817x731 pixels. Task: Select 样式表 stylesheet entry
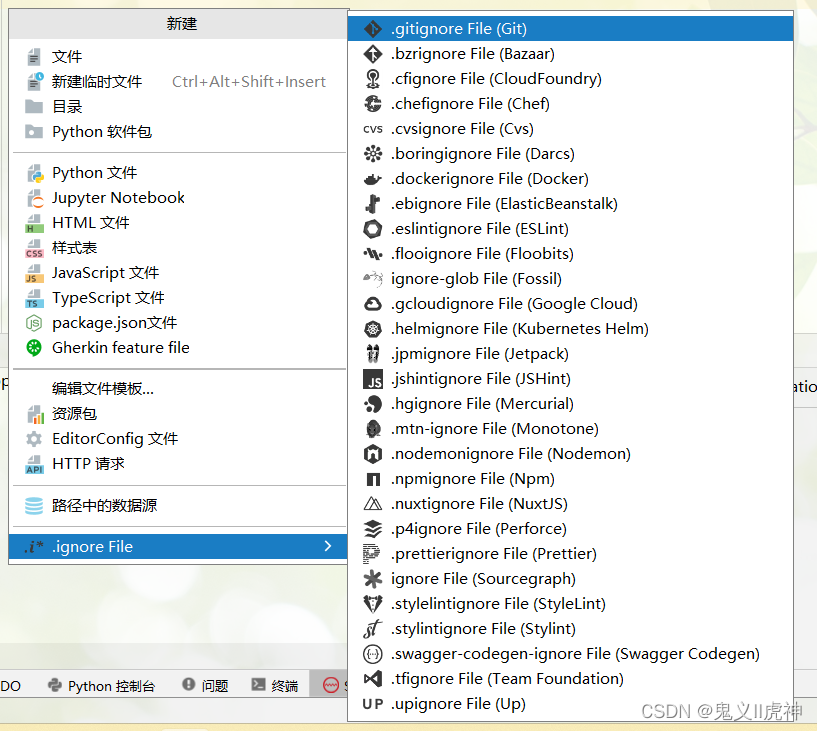point(178,247)
